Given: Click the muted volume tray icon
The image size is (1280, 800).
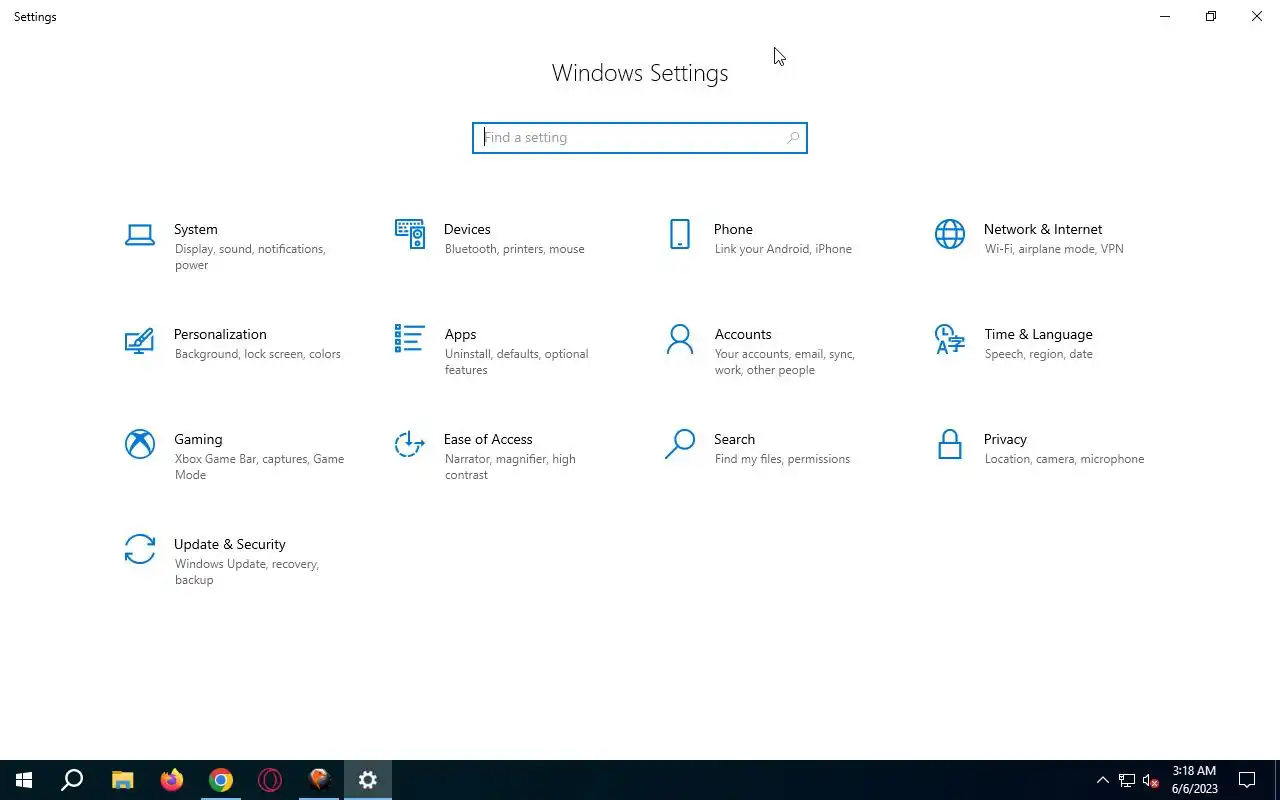Looking at the screenshot, I should [1150, 780].
